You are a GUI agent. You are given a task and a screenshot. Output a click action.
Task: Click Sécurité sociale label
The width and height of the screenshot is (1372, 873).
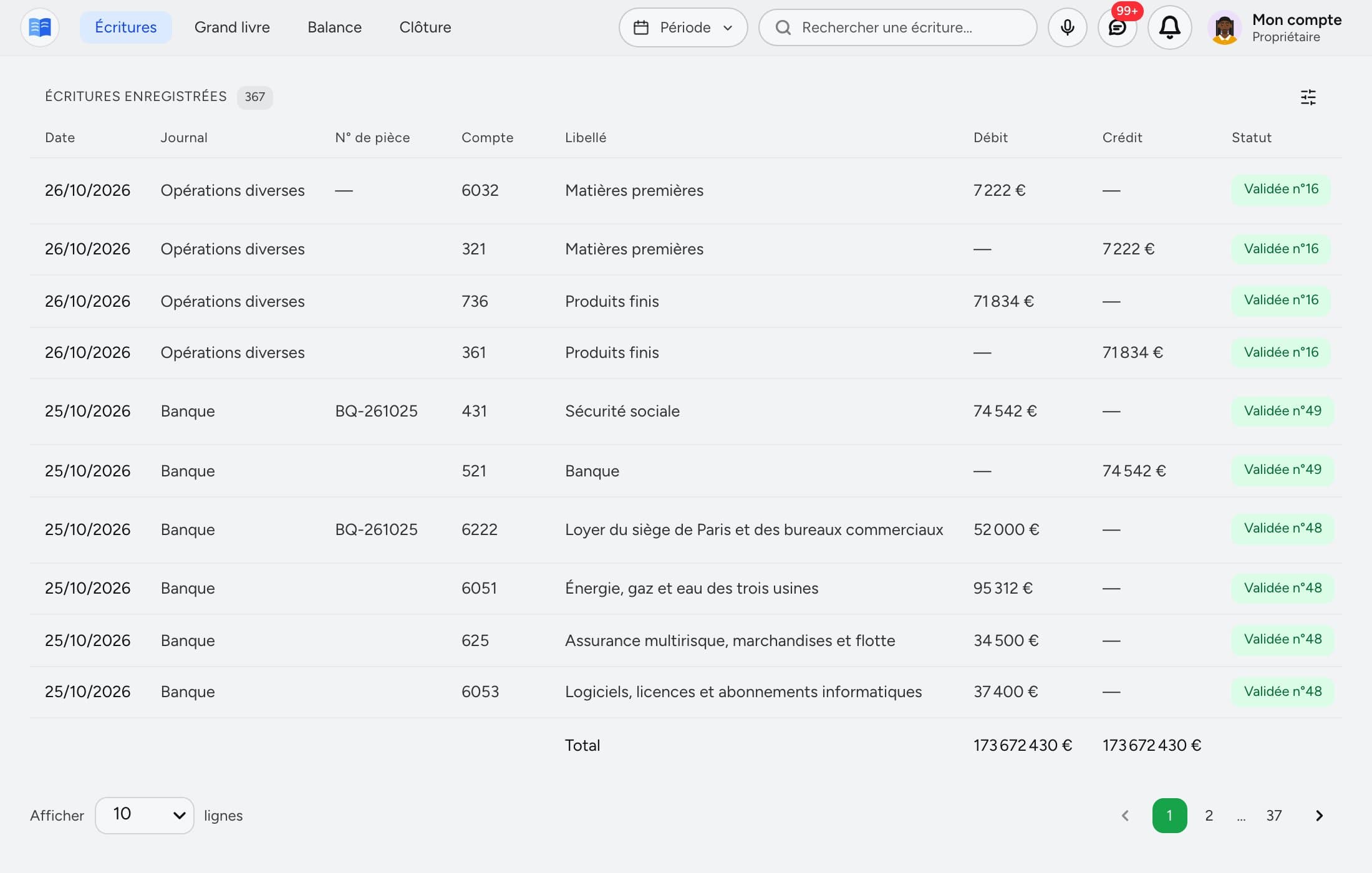pos(622,412)
